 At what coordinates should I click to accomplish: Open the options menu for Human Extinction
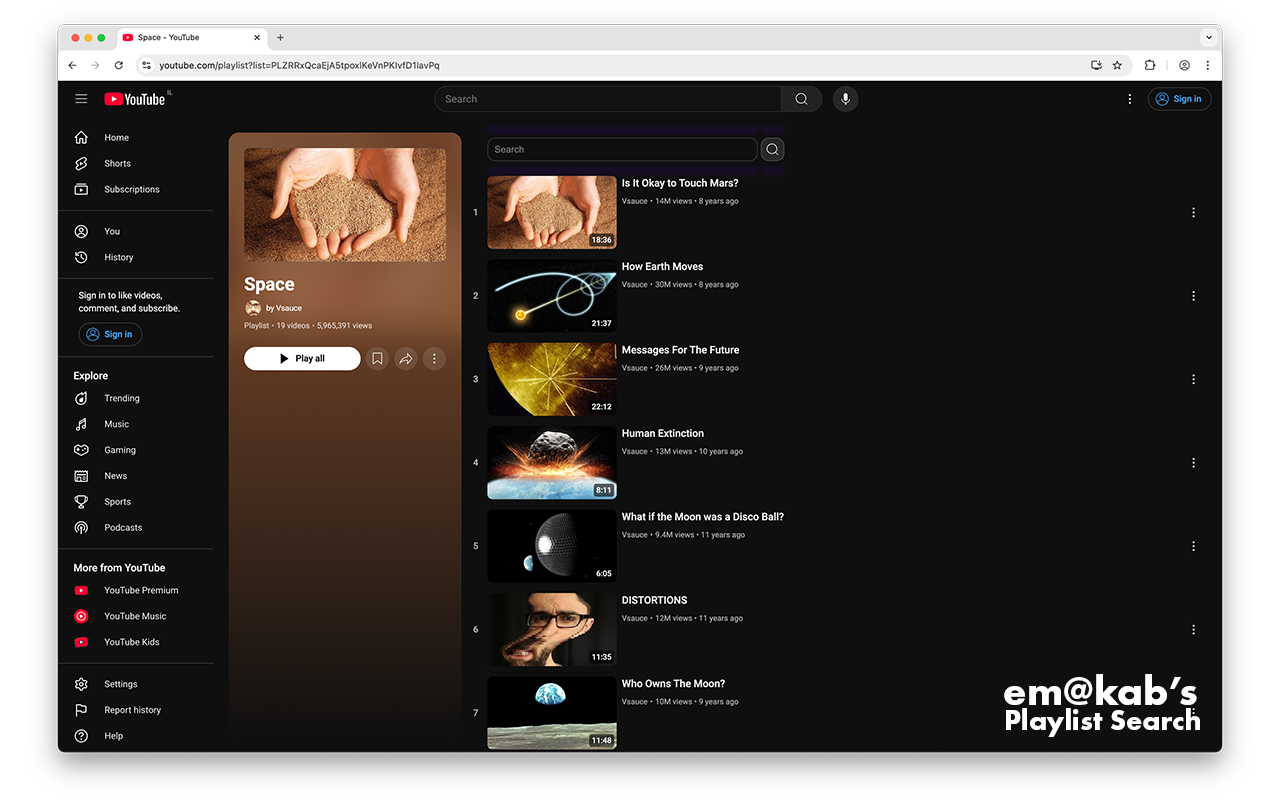[x=1193, y=463]
